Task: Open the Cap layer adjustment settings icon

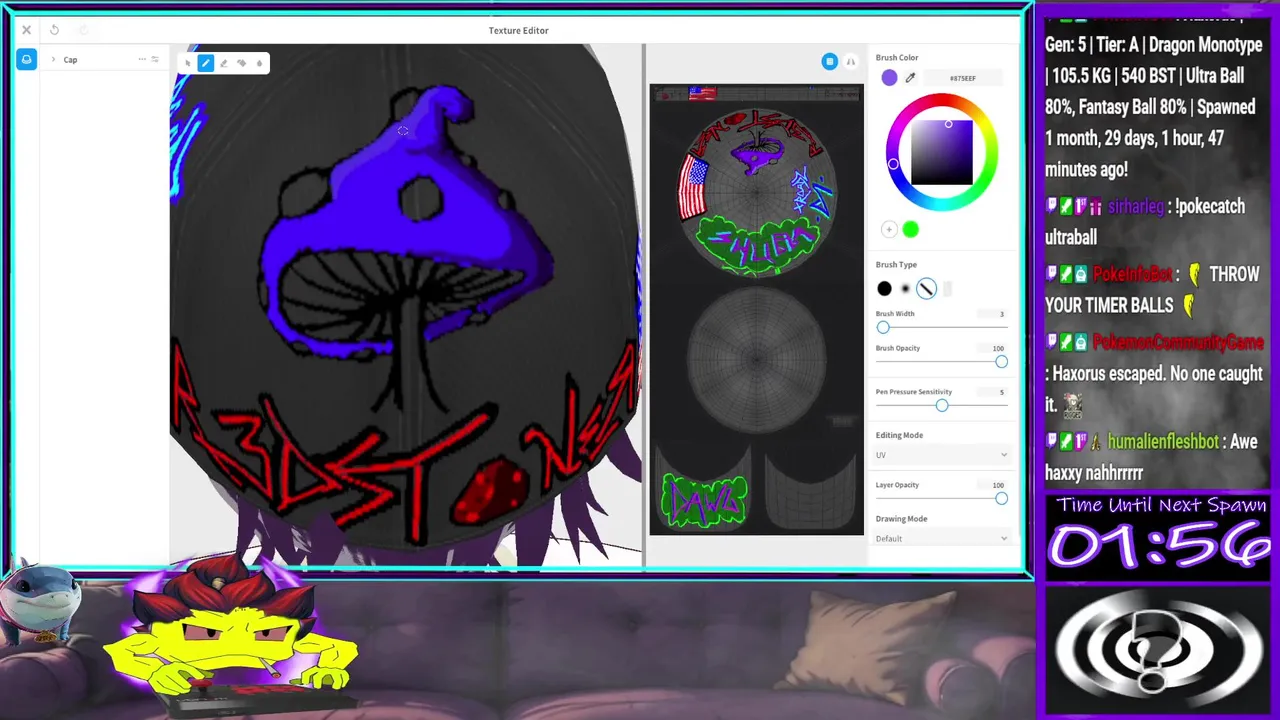Action: [x=154, y=60]
